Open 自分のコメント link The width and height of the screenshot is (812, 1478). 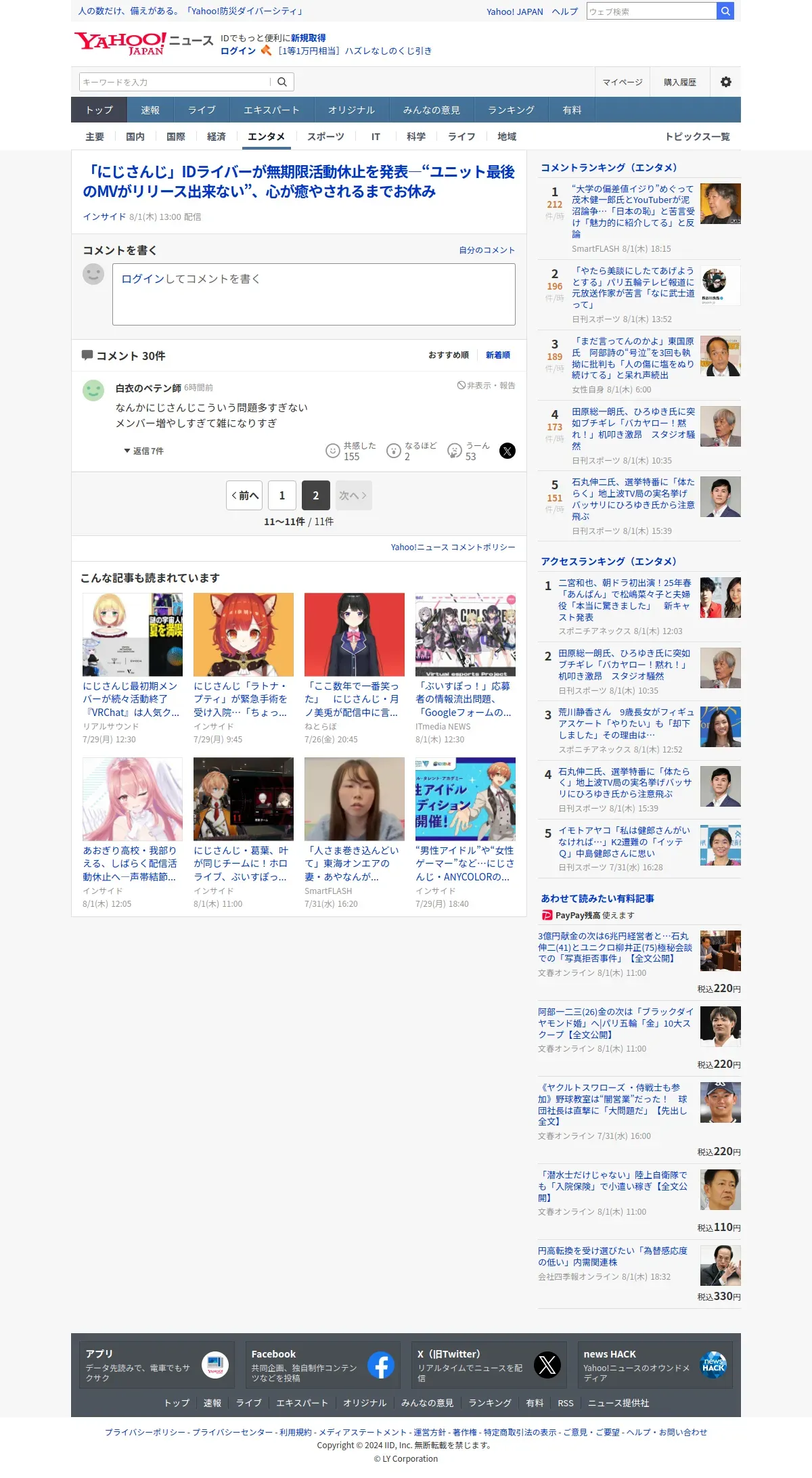[x=487, y=250]
